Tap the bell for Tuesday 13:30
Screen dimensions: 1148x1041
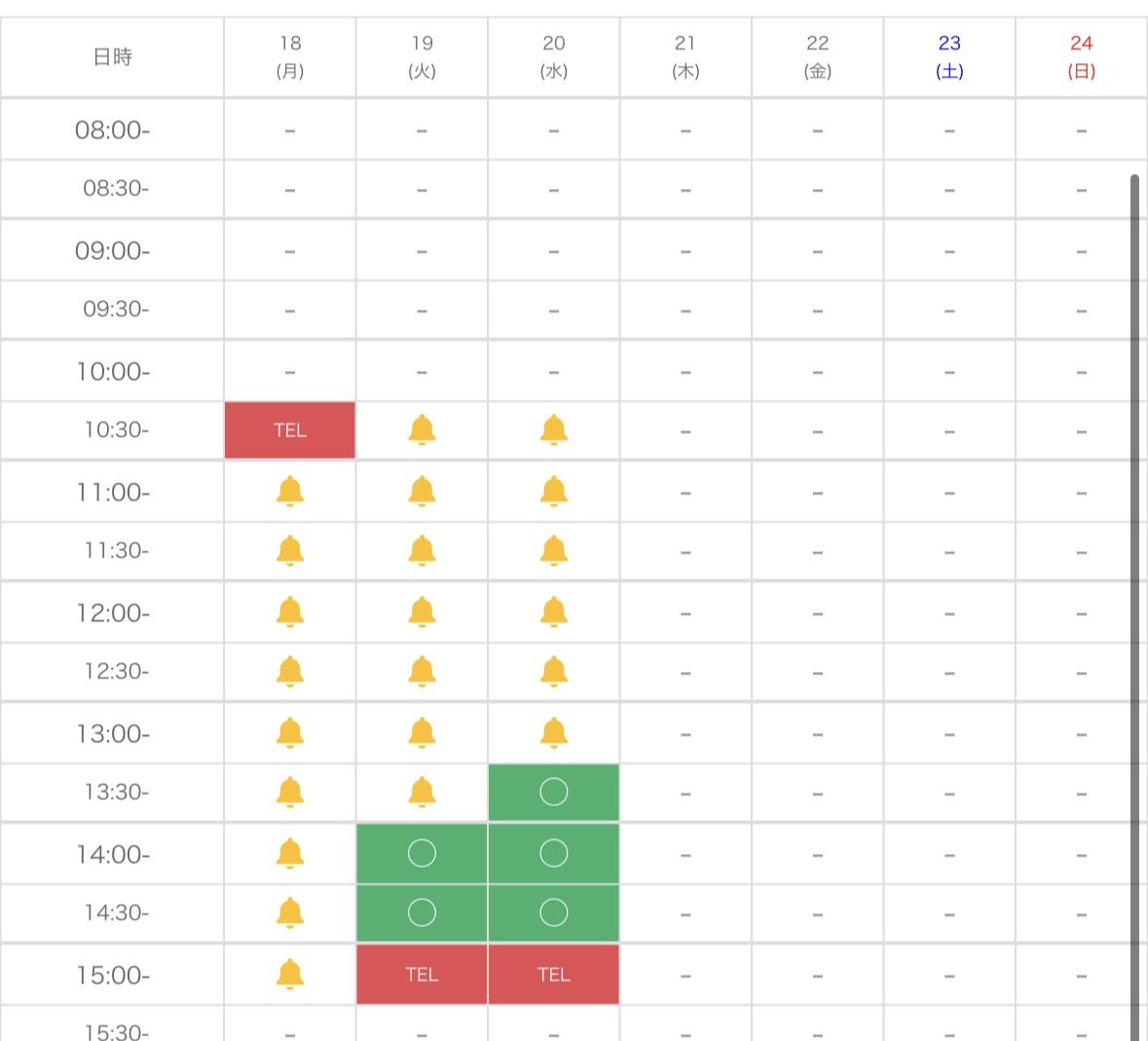point(422,792)
